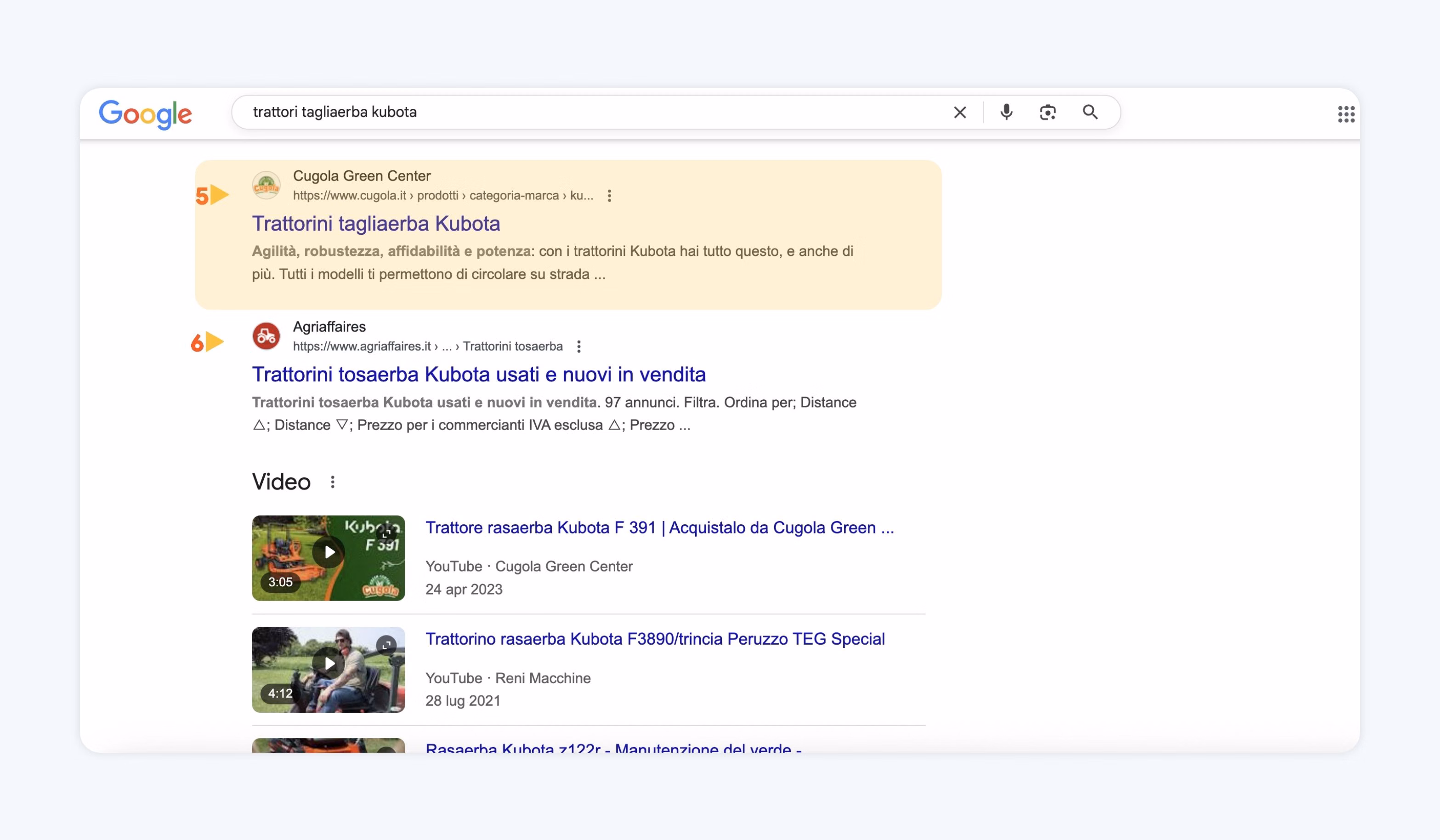
Task: Click 'YouTube · Reni Macchine' source text
Action: pyautogui.click(x=508, y=678)
